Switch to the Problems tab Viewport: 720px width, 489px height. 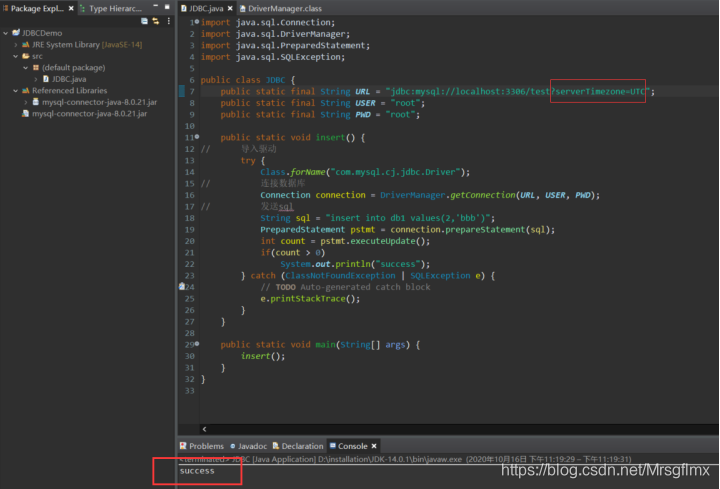pos(206,446)
